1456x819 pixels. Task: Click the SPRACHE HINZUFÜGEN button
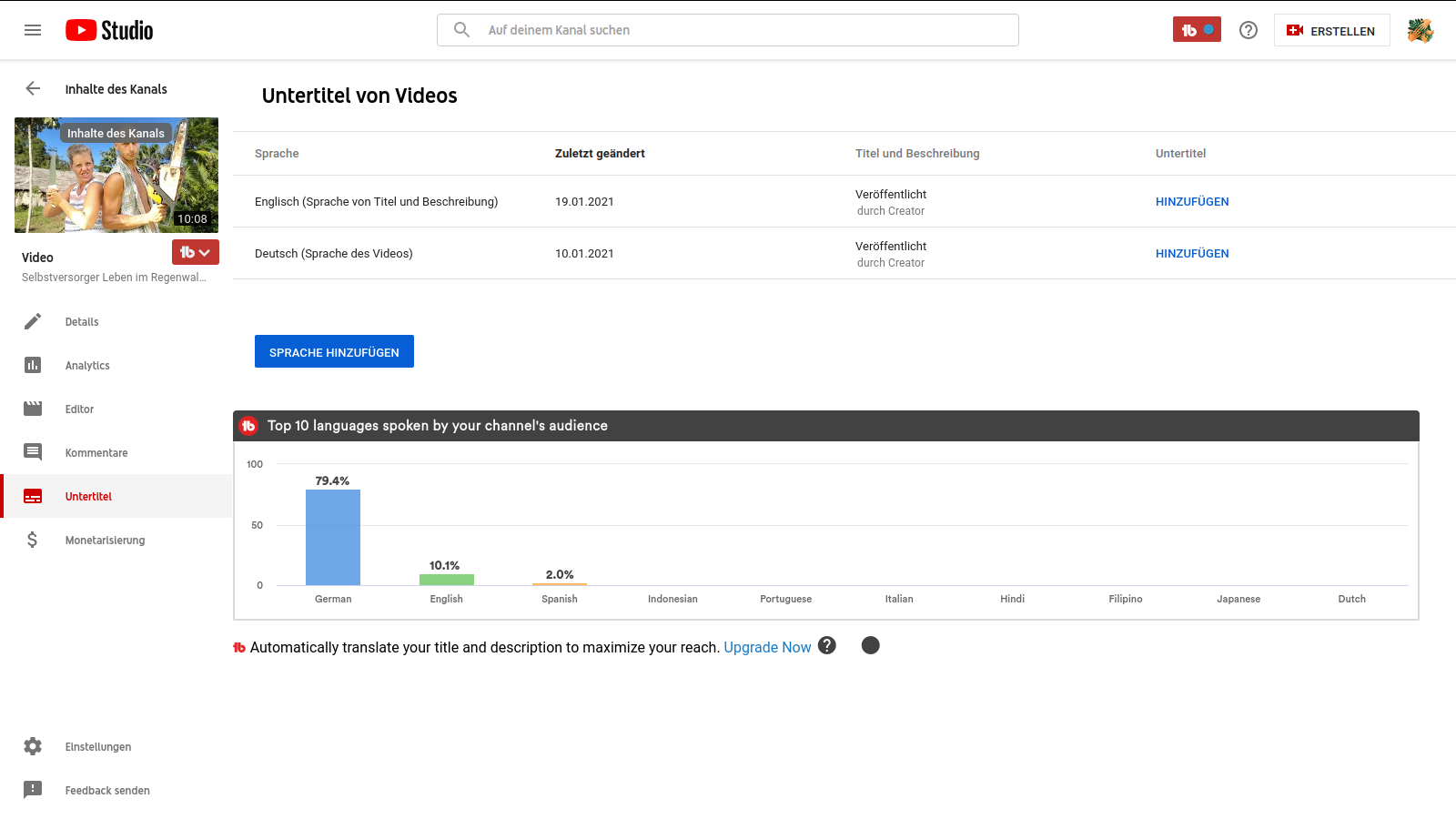point(334,351)
